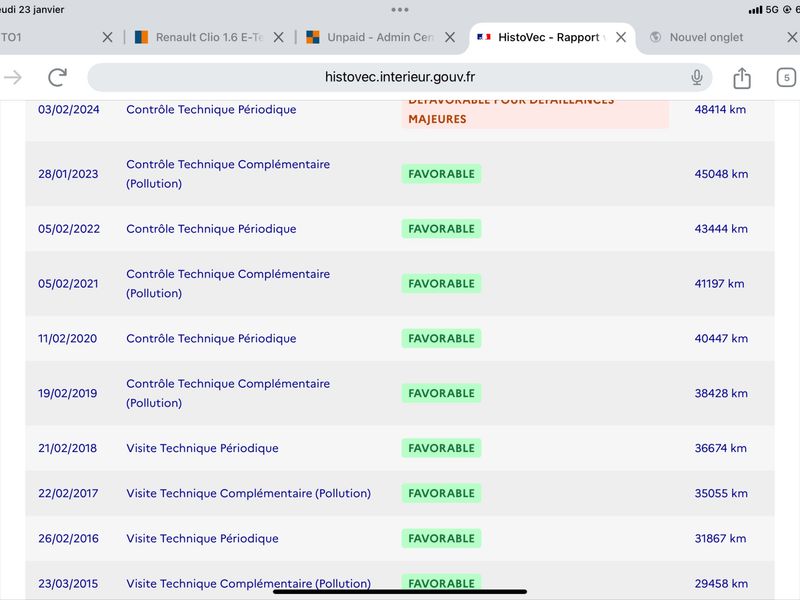800x600 pixels.
Task: Select the FAVORABLE badge for 11/02/2020
Action: (x=441, y=338)
